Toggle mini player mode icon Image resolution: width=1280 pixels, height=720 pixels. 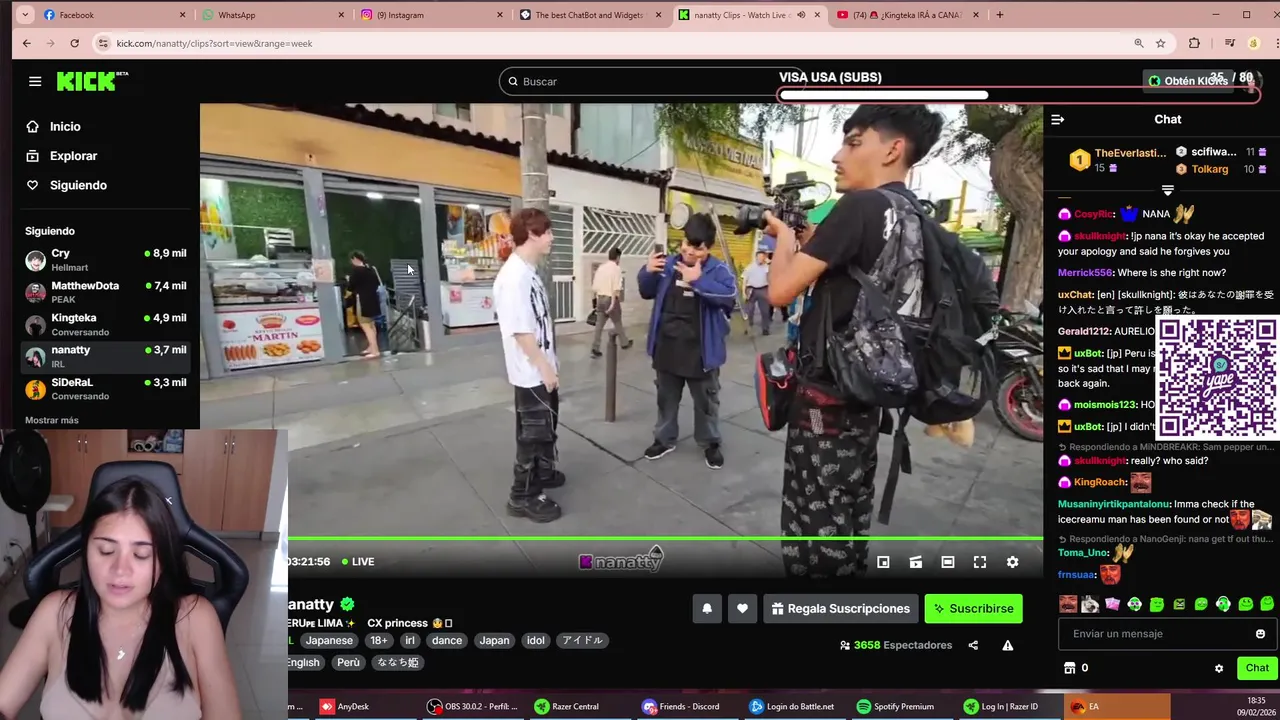(883, 562)
